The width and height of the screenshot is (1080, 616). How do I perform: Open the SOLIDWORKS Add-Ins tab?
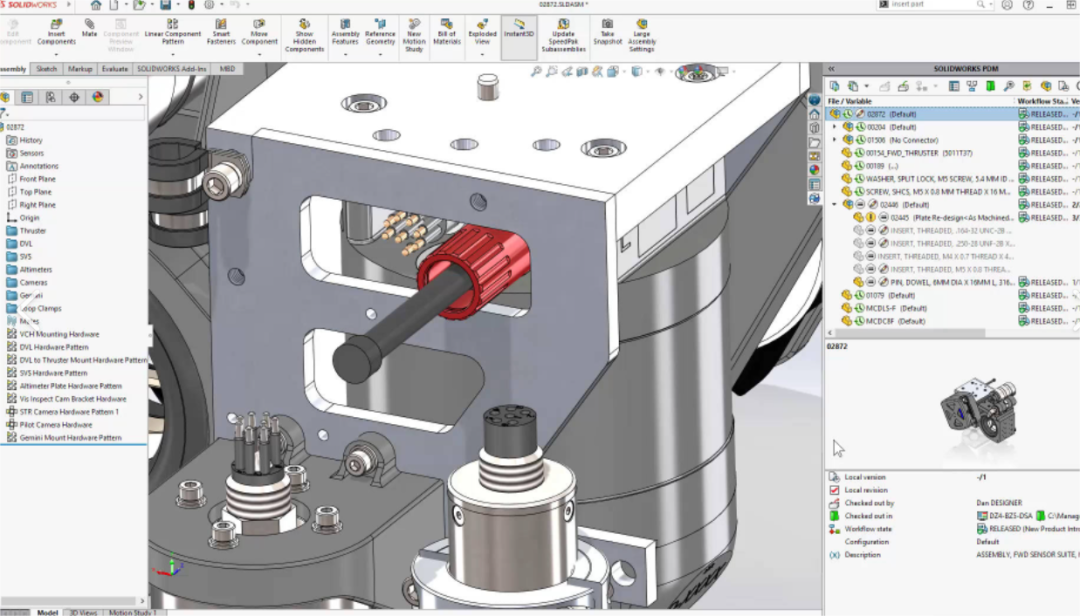click(x=172, y=69)
